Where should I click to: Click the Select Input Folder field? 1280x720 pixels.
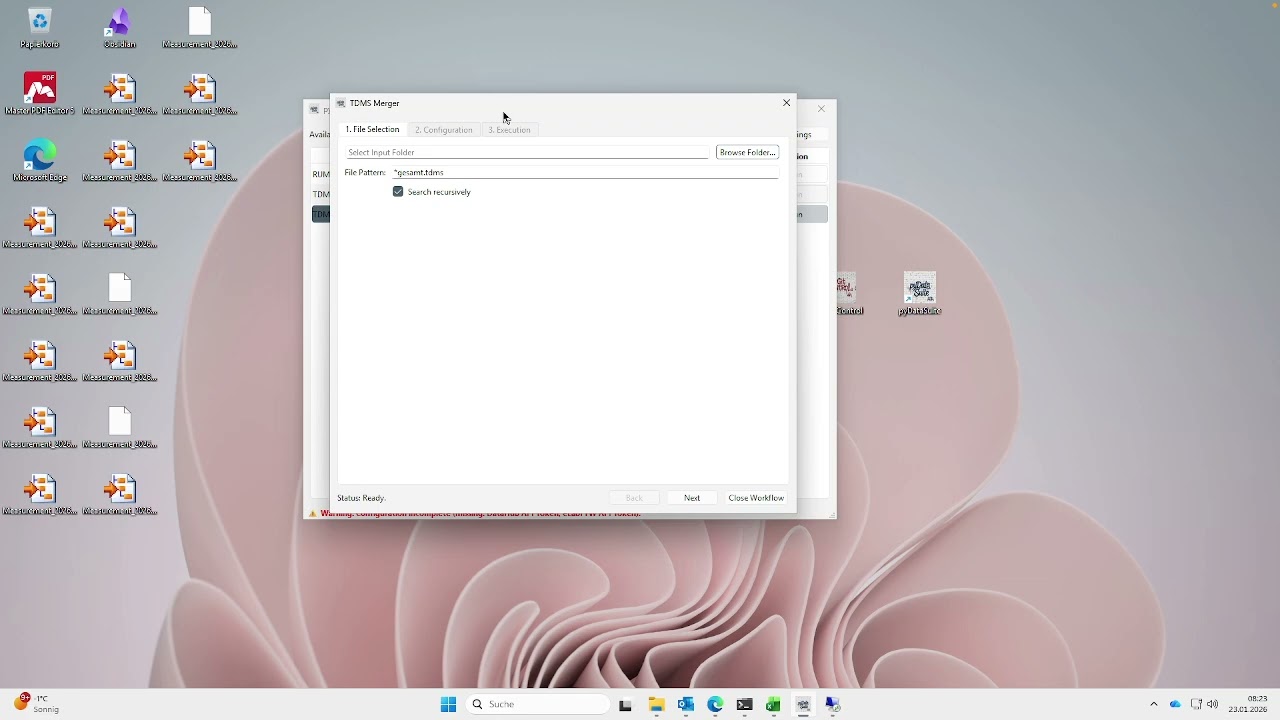pyautogui.click(x=527, y=153)
